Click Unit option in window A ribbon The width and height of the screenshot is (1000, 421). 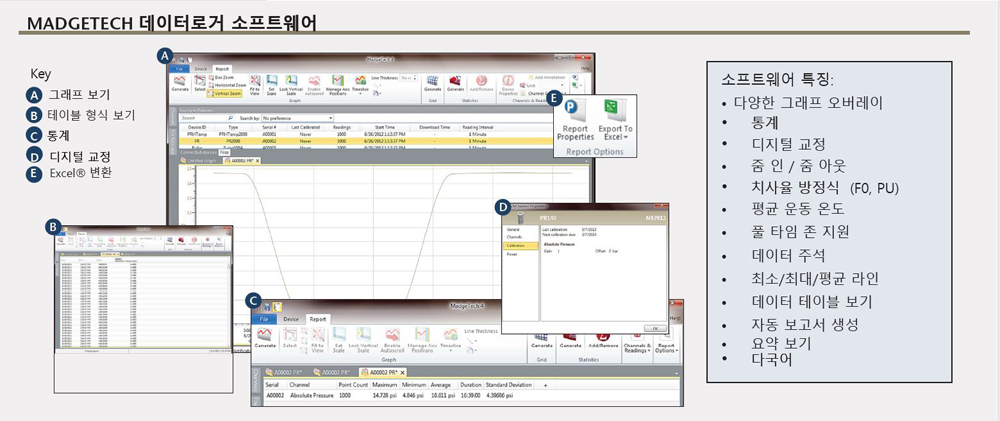point(526,85)
